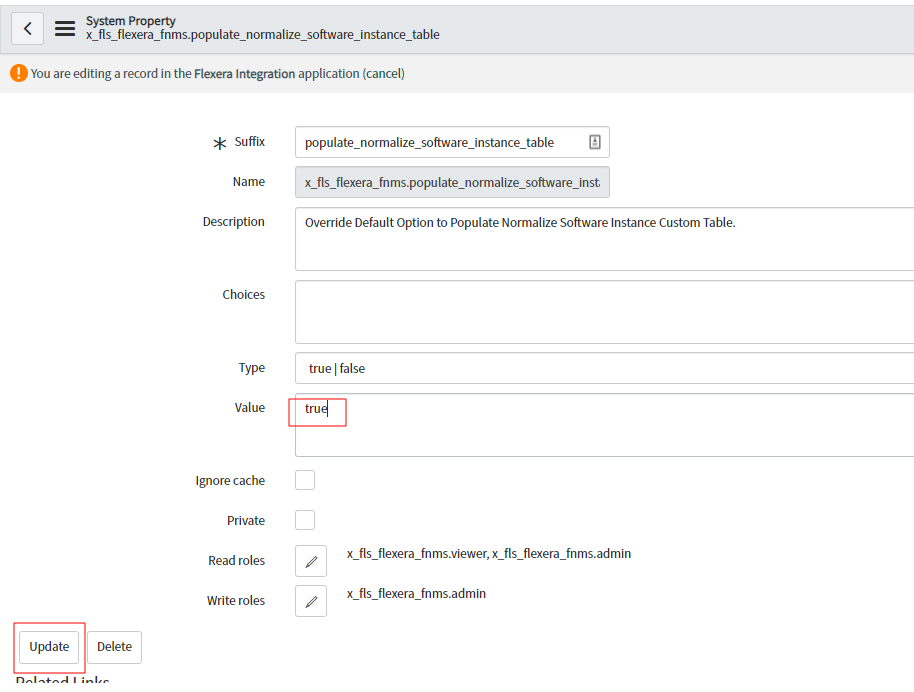
Task: Select the System Property record header icon
Action: (x=64, y=28)
